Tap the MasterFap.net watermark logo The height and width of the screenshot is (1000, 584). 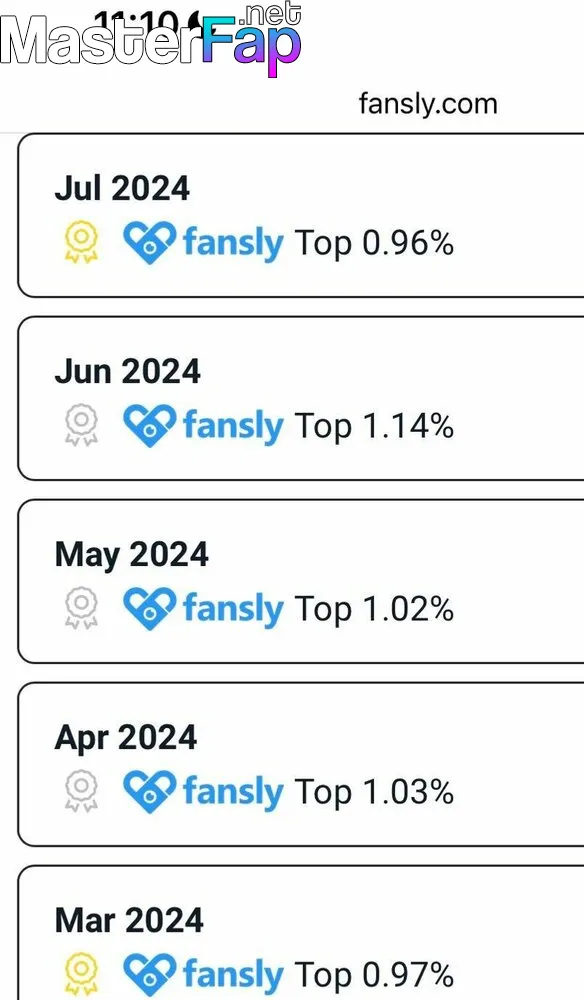[150, 38]
